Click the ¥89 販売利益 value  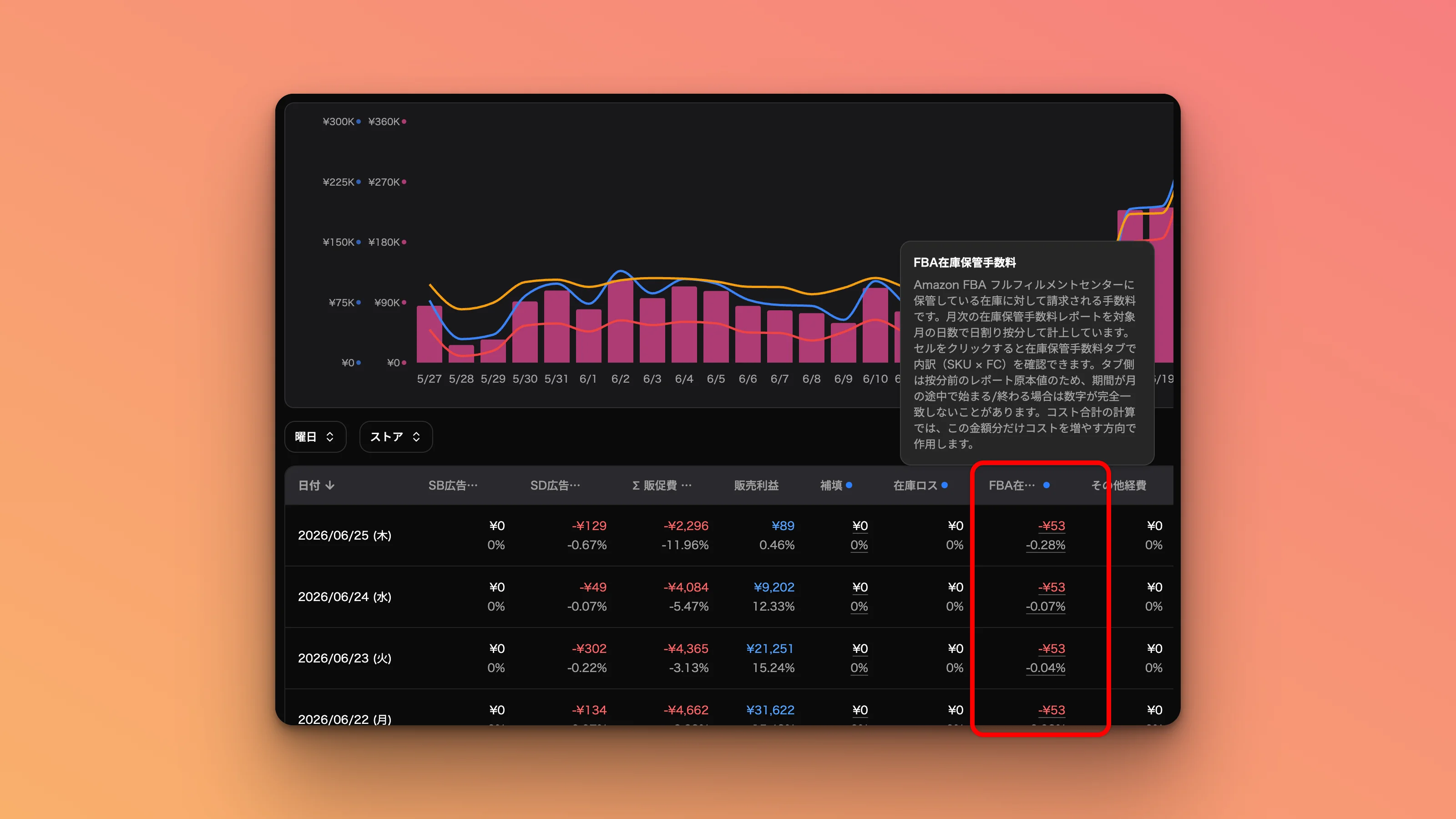point(783,526)
